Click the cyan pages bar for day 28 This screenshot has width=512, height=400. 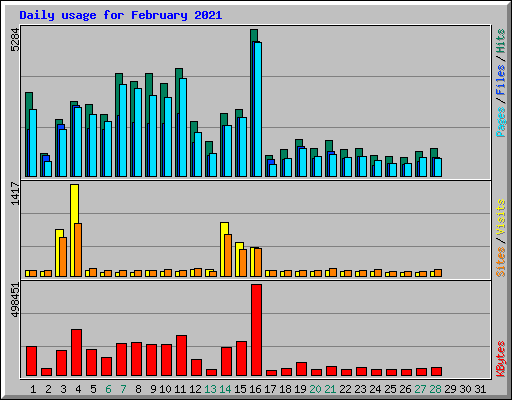tap(438, 167)
